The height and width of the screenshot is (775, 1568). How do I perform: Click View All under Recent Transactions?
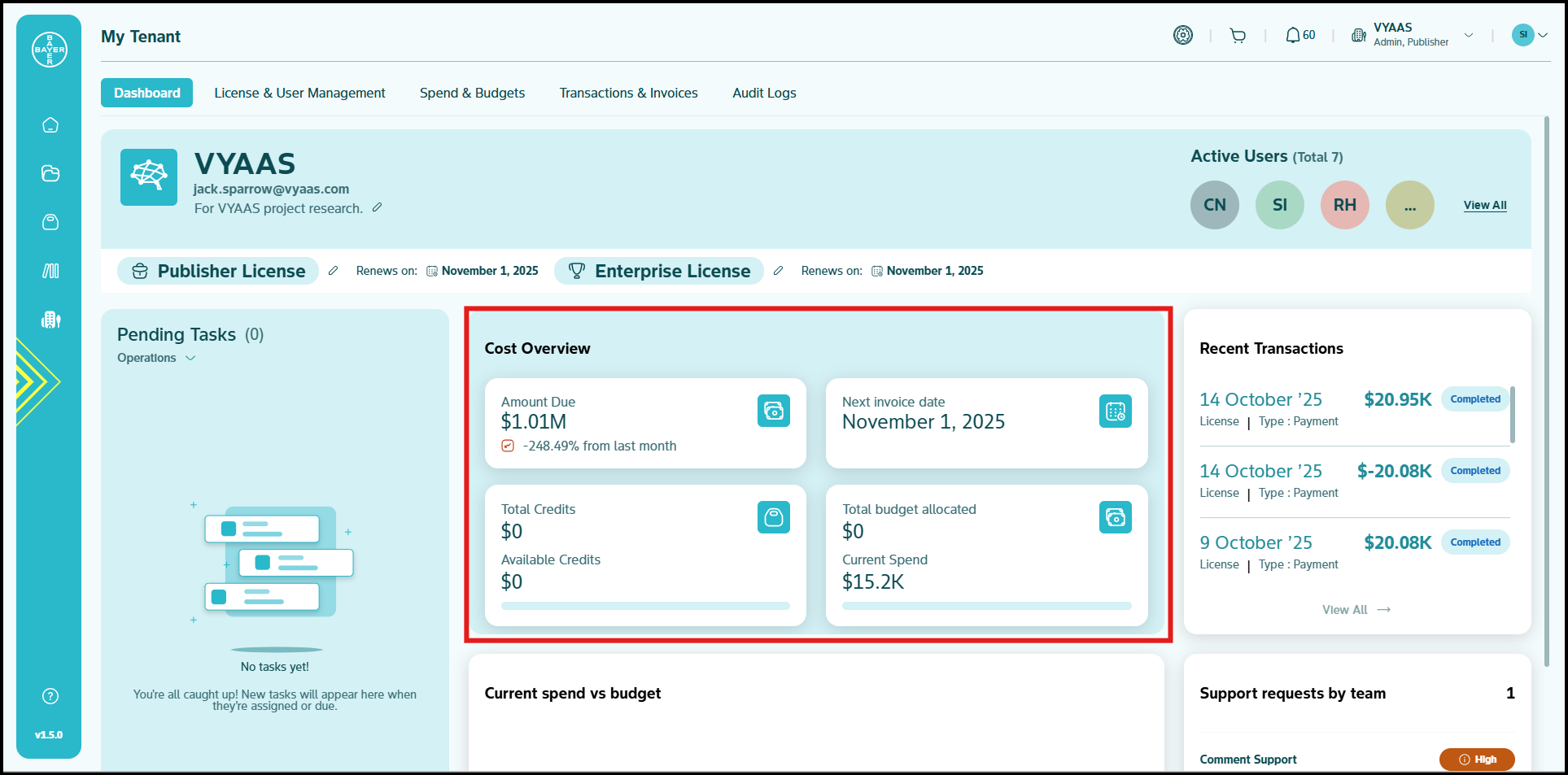click(x=1356, y=610)
